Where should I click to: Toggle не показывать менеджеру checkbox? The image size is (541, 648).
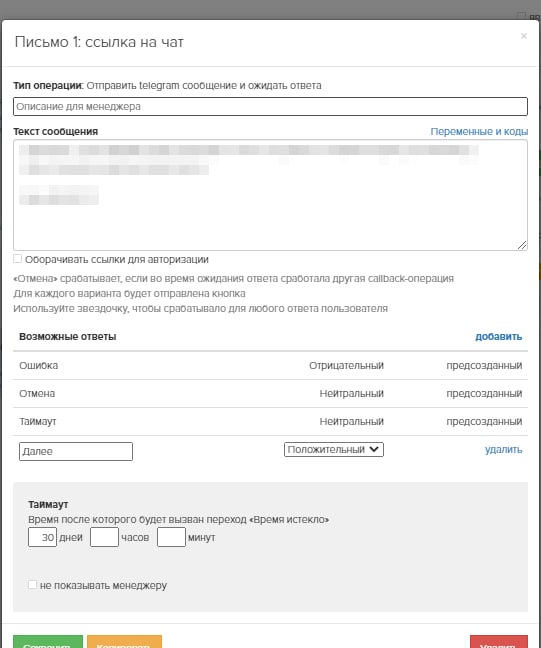tap(32, 584)
